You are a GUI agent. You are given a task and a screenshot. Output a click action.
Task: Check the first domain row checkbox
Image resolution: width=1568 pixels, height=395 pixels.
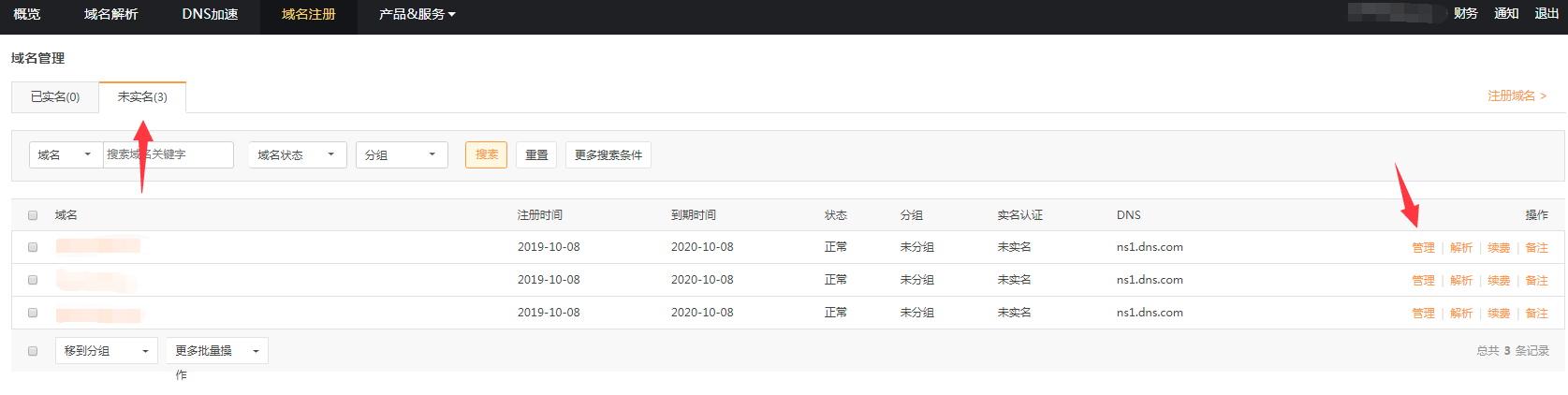(x=33, y=247)
